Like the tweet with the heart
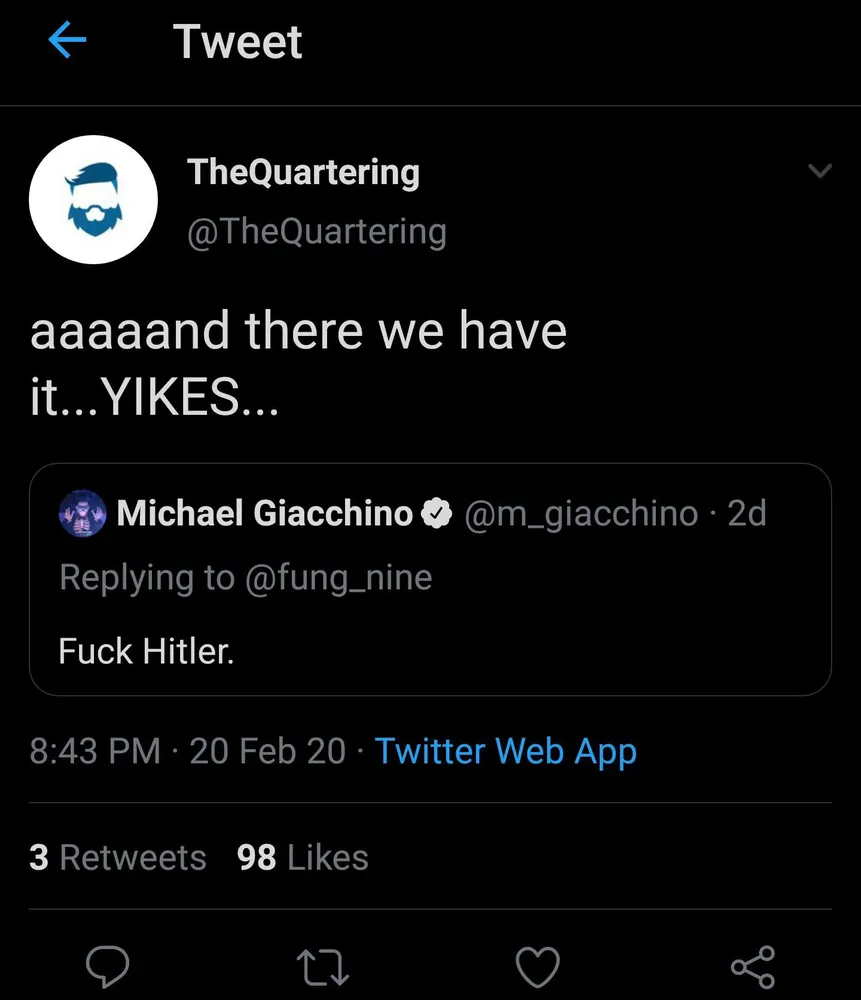This screenshot has height=1000, width=861. [537, 965]
